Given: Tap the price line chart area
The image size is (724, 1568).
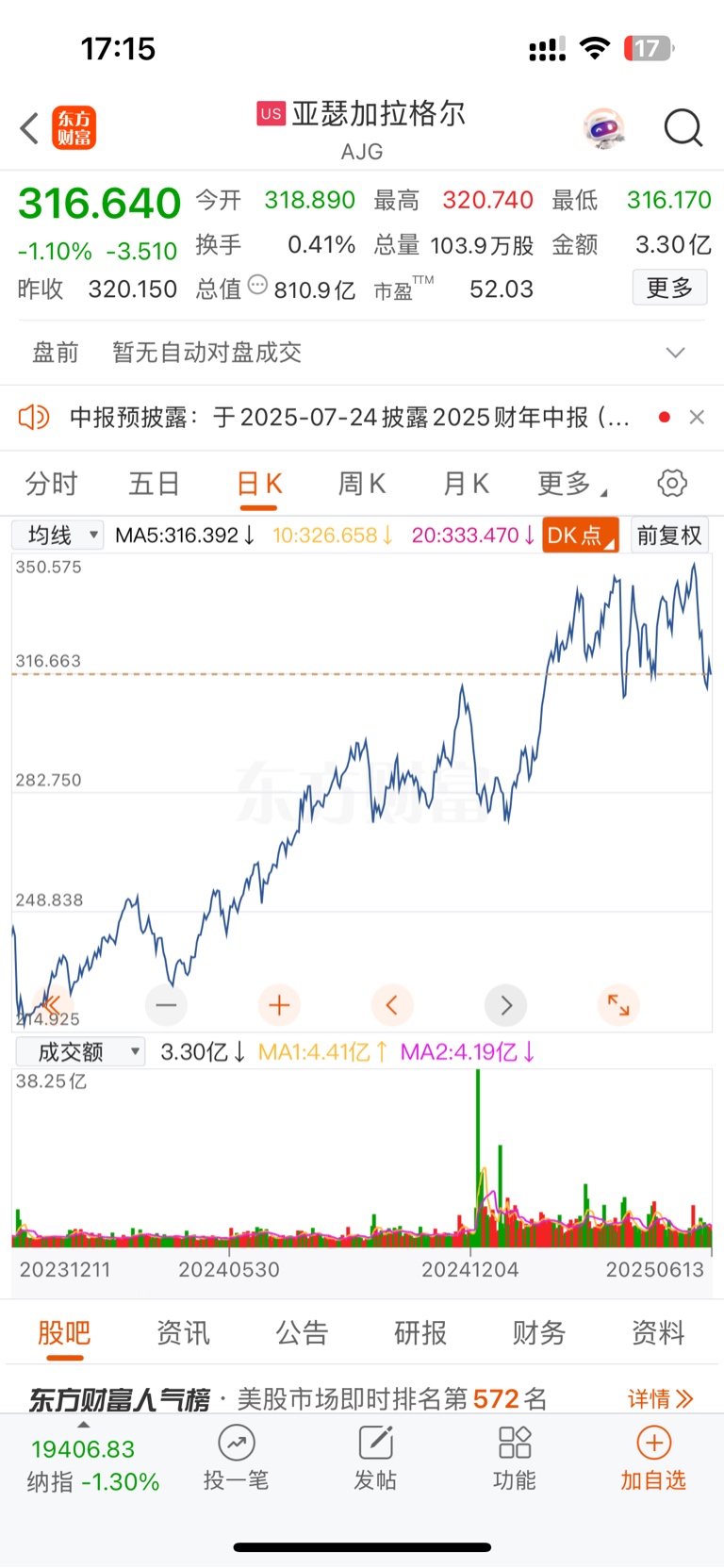Looking at the screenshot, I should click(x=362, y=792).
